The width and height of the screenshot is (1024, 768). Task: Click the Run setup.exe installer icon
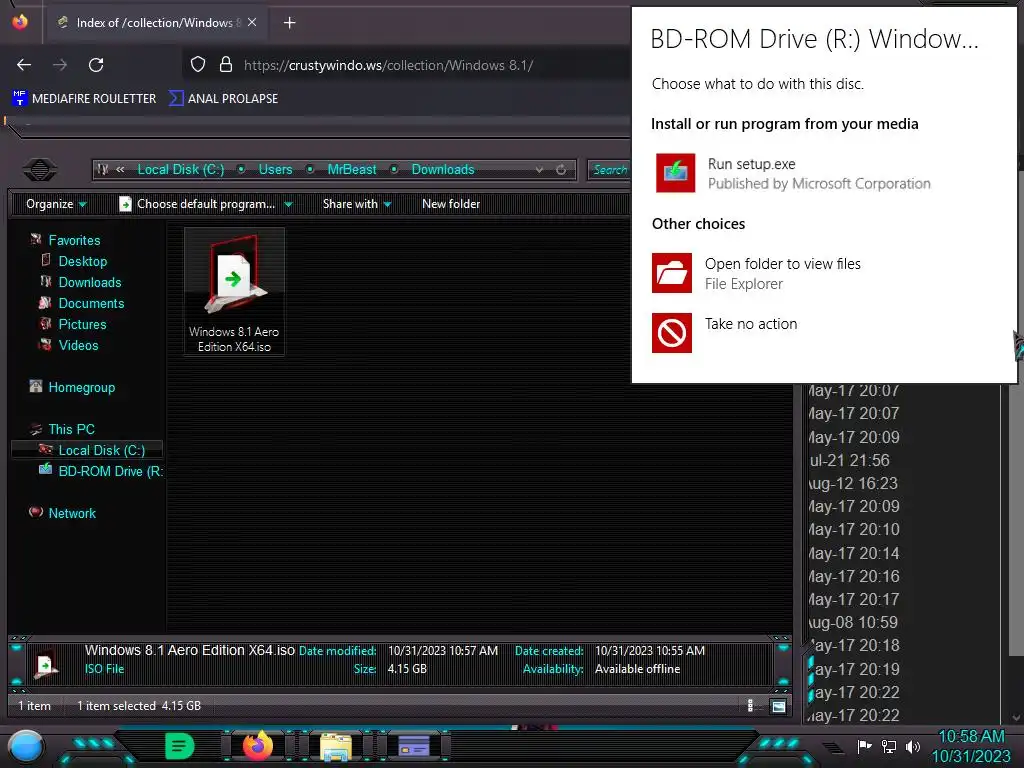pyautogui.click(x=675, y=173)
